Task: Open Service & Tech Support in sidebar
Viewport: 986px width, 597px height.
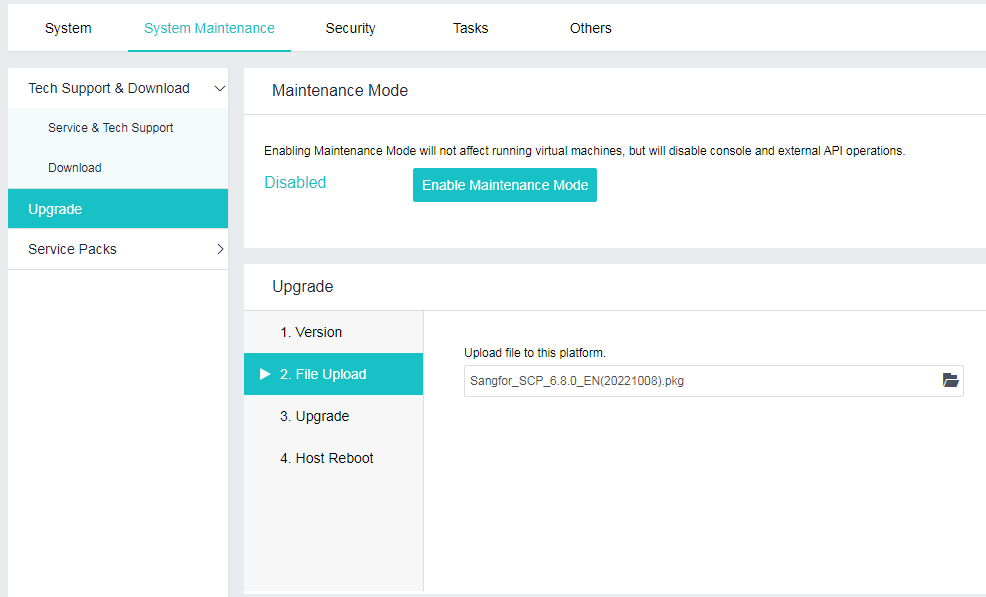Action: point(110,128)
